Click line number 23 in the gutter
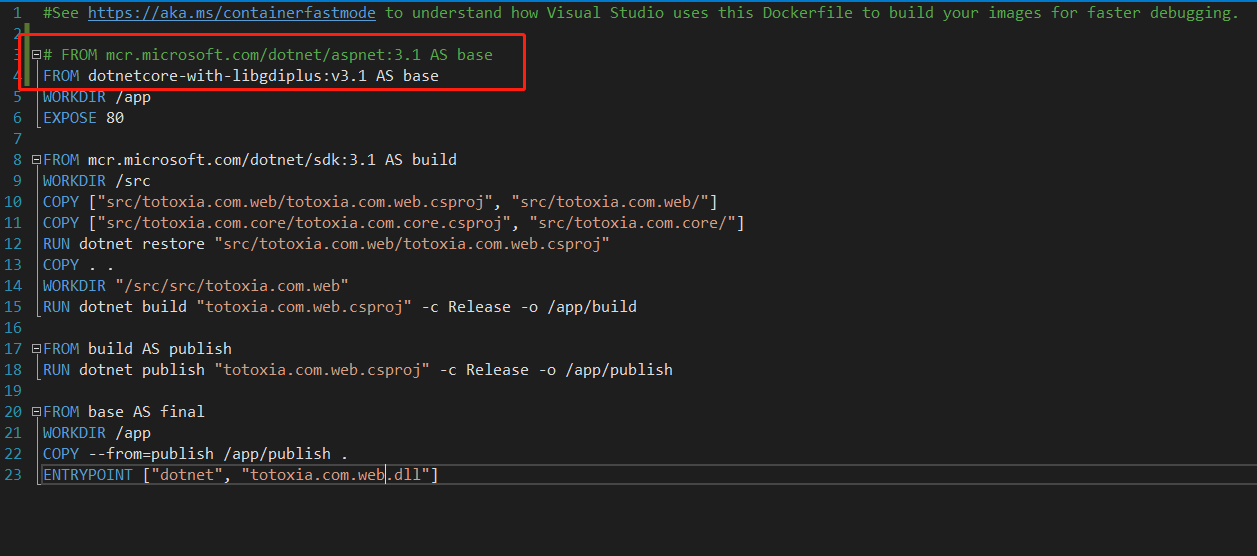The image size is (1257, 556). click(x=13, y=475)
